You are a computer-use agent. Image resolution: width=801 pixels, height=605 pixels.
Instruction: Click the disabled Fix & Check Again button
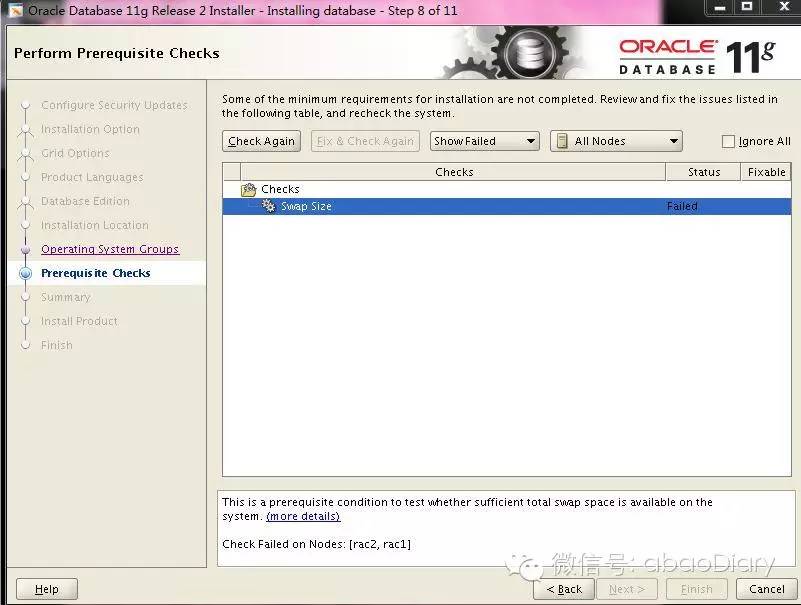(x=365, y=141)
